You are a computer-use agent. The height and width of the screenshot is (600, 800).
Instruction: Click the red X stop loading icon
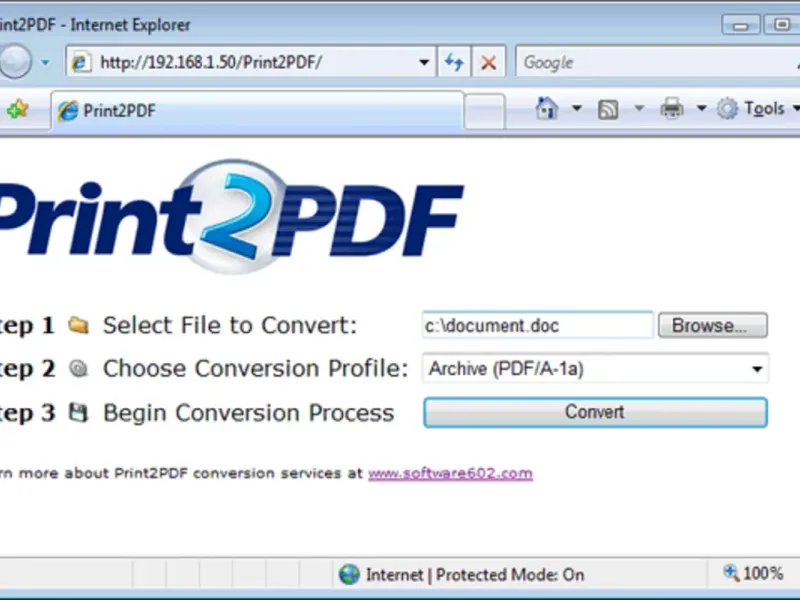tap(488, 62)
